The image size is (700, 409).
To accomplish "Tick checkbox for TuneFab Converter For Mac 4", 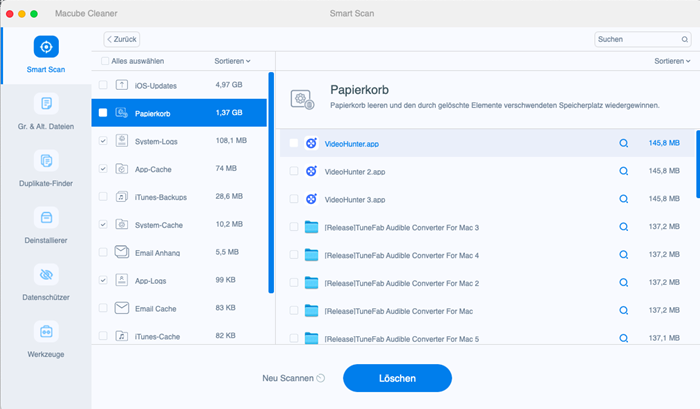I will point(294,255).
